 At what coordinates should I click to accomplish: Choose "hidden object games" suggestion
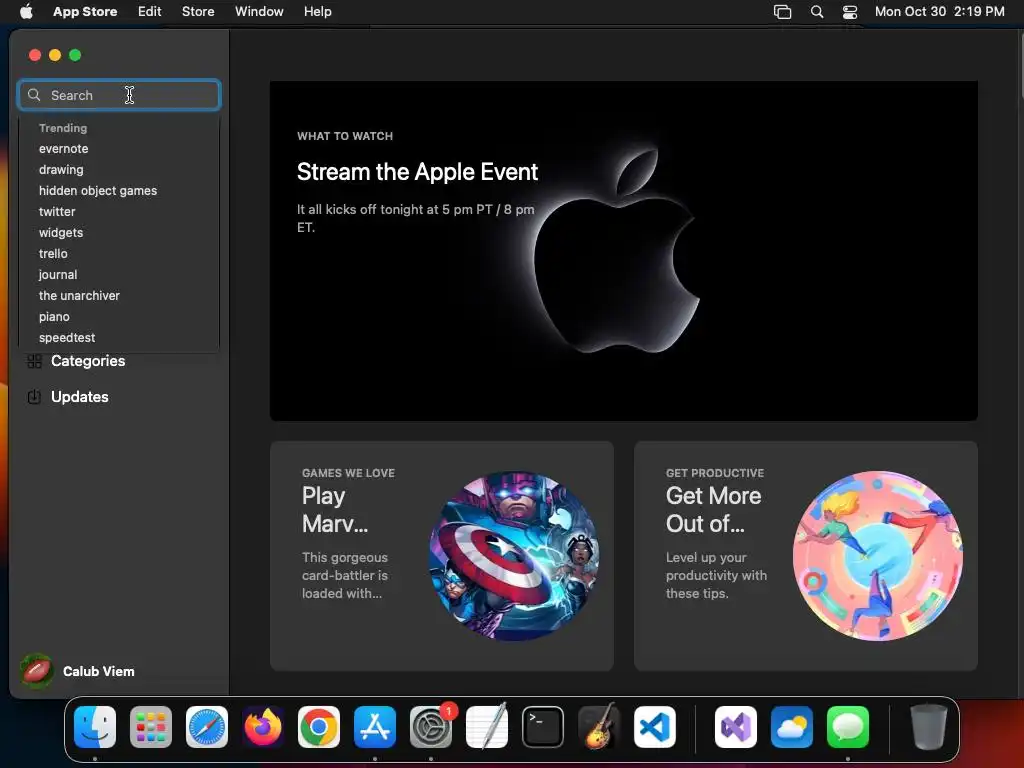98,191
